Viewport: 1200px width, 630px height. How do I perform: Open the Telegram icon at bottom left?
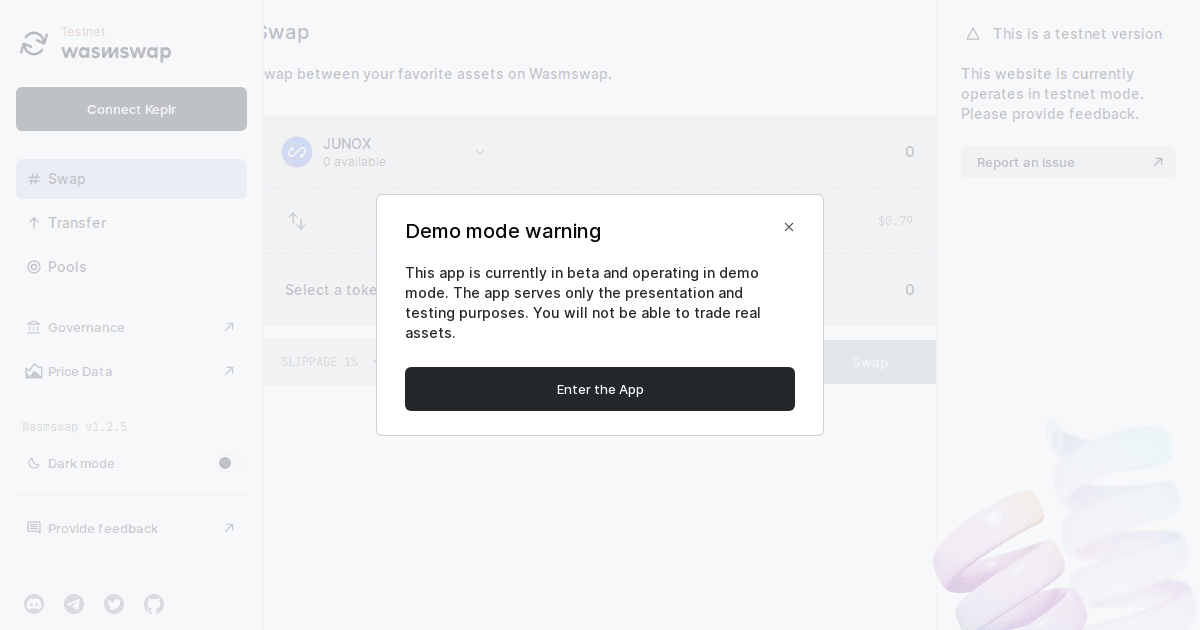74,604
